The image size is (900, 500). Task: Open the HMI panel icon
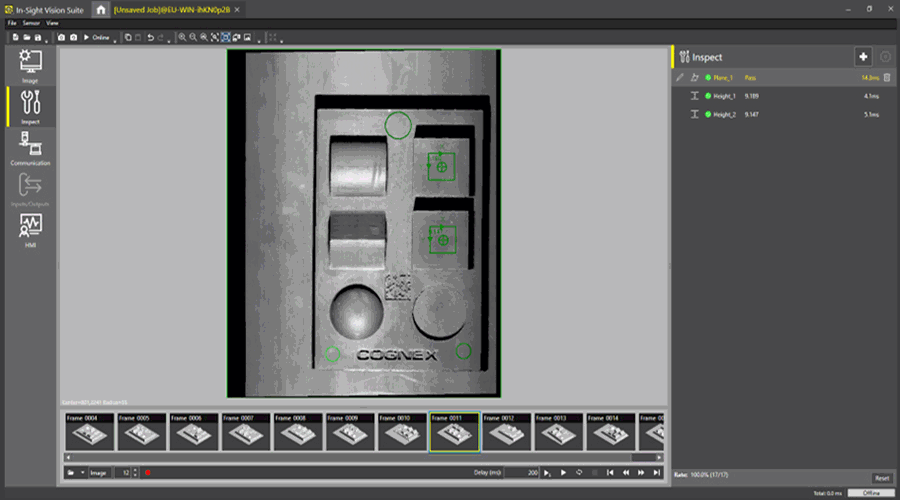coord(30,230)
